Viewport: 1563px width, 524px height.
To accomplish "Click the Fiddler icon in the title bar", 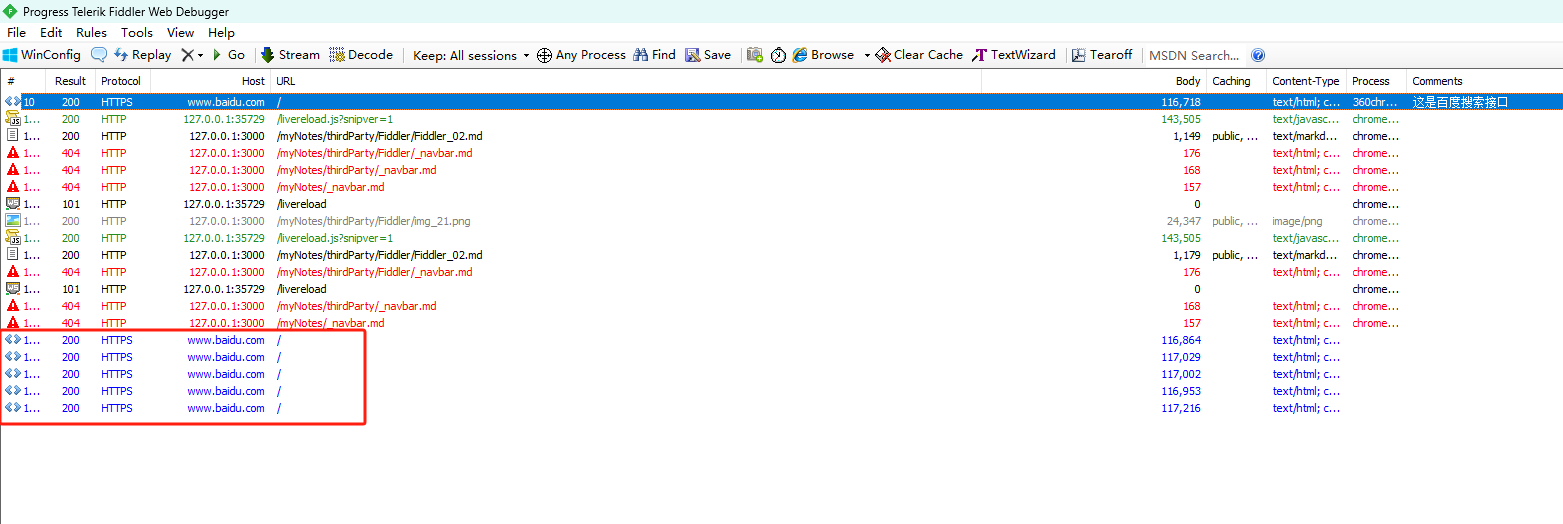I will pyautogui.click(x=10, y=11).
